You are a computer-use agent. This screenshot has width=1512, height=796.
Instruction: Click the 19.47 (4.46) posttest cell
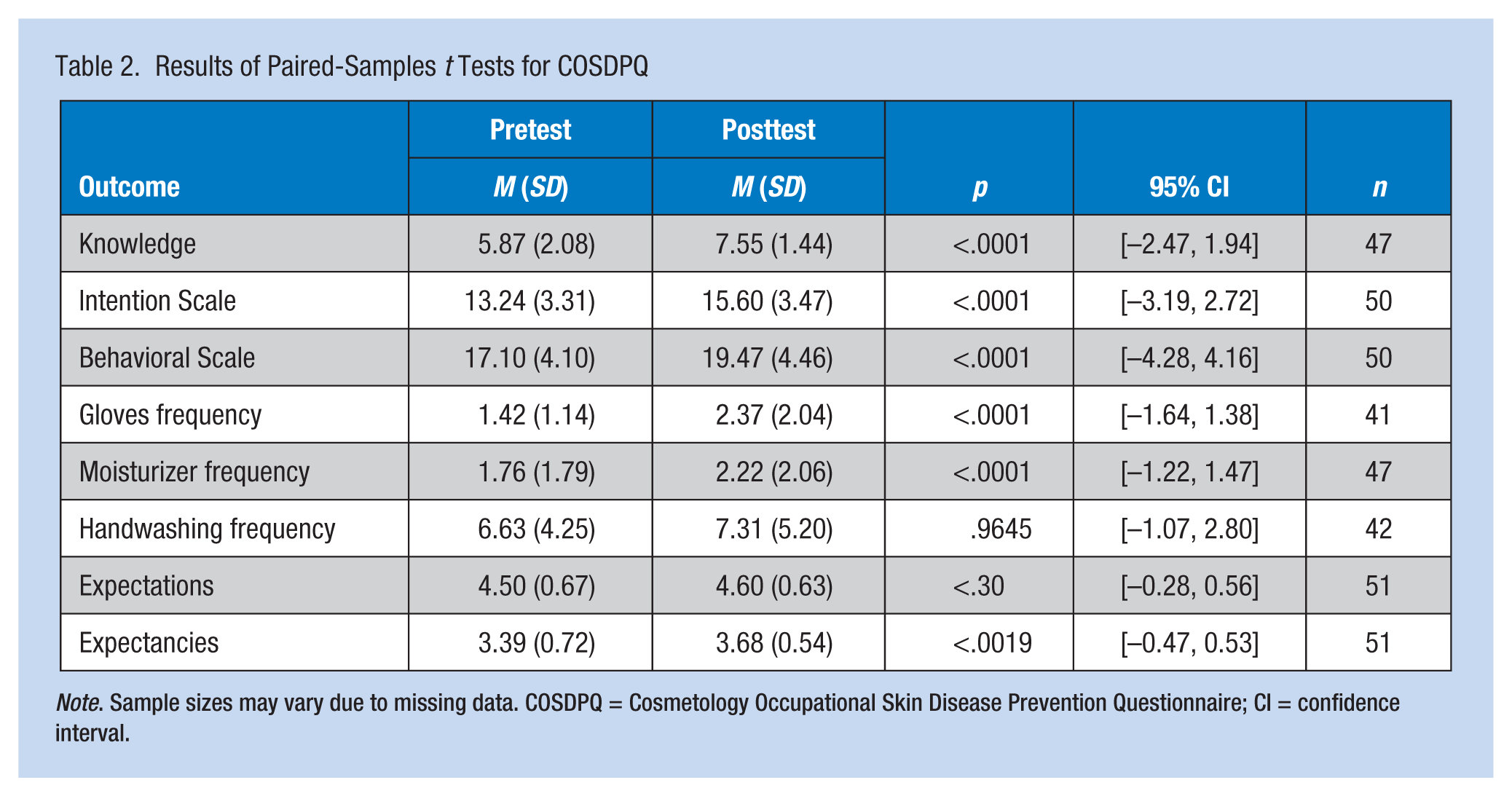[x=768, y=358]
